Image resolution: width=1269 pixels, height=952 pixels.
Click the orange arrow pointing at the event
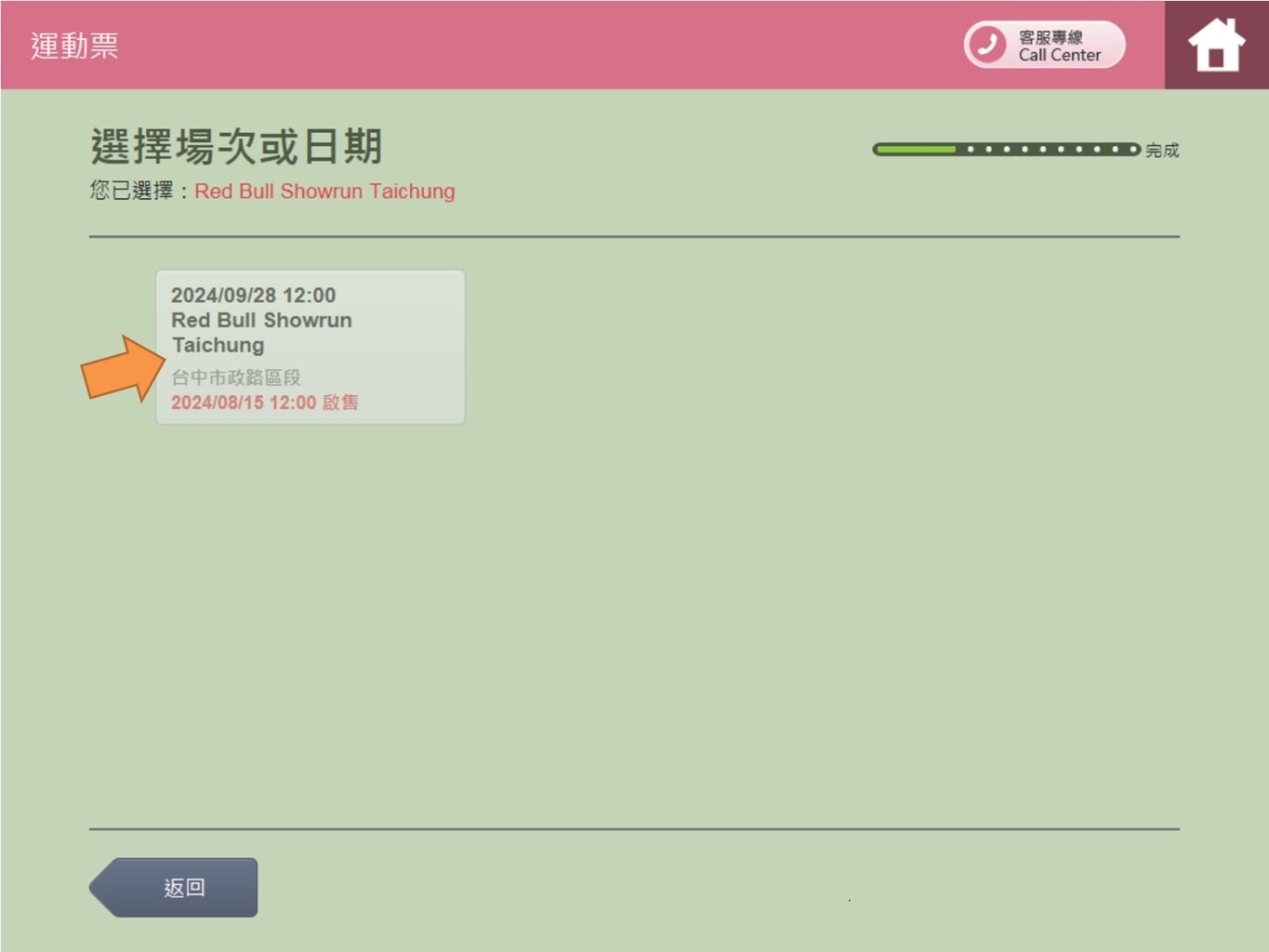click(121, 369)
